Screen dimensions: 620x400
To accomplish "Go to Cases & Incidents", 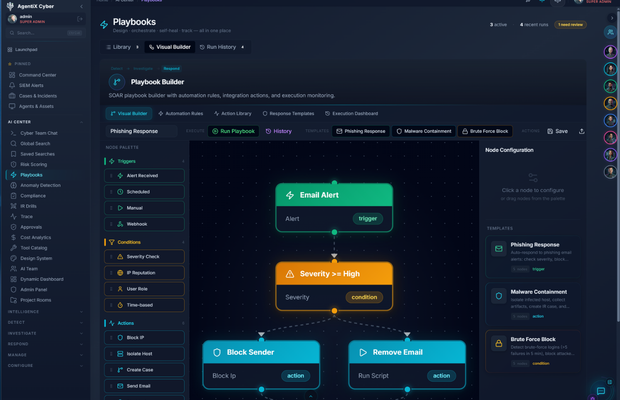I will pos(38,96).
